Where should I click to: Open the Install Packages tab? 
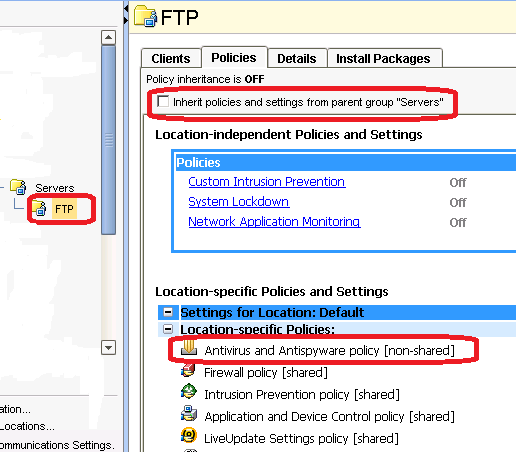click(383, 58)
